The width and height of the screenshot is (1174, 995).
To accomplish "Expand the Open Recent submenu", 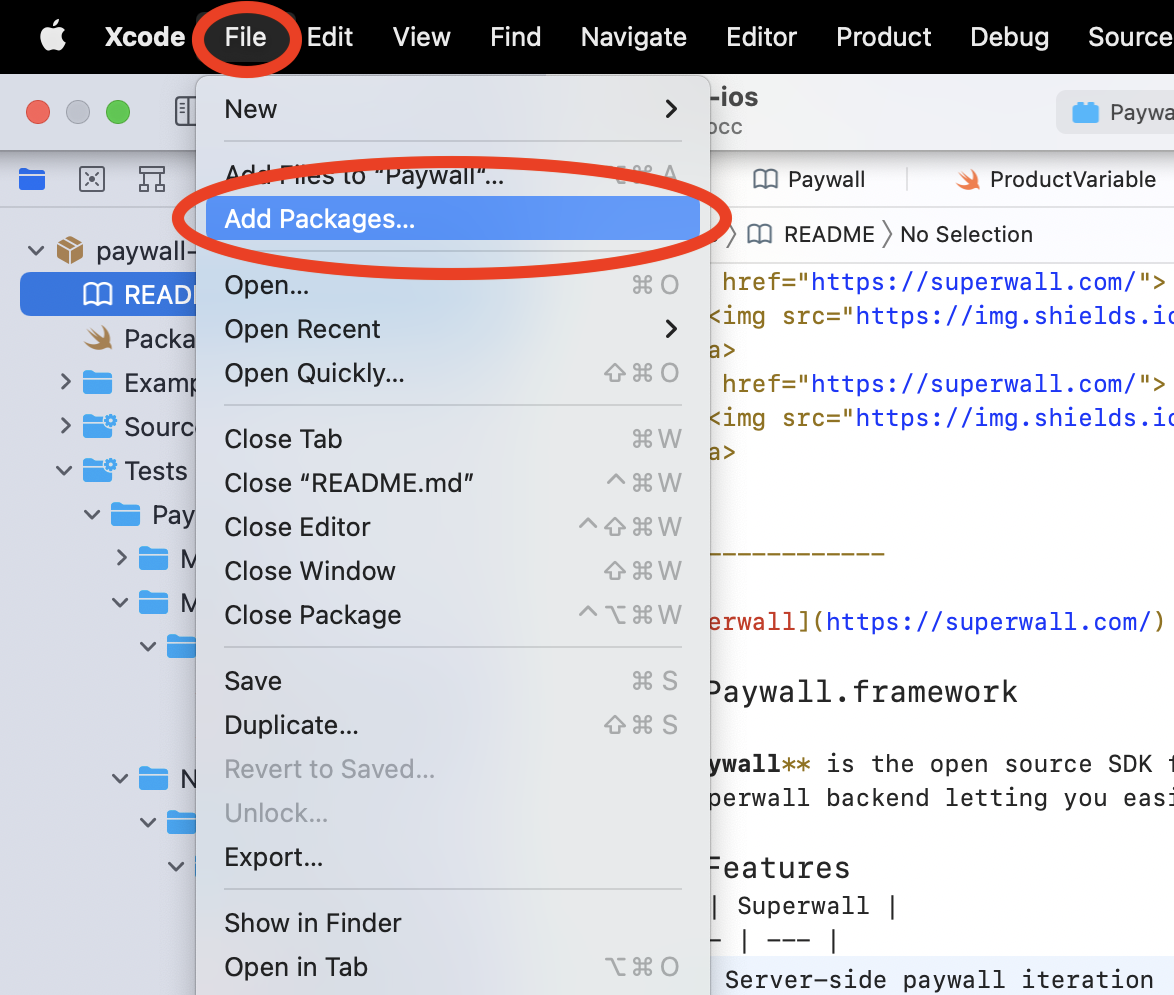I will (450, 329).
